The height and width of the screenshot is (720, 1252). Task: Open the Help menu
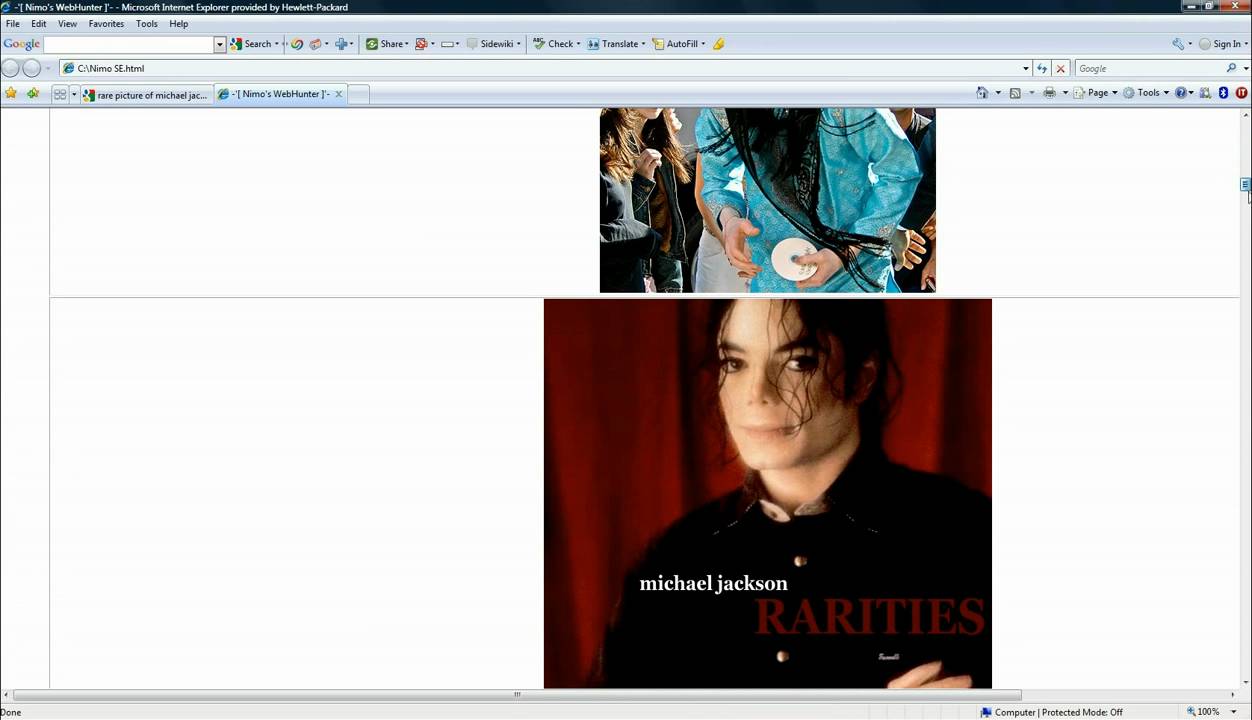point(178,23)
